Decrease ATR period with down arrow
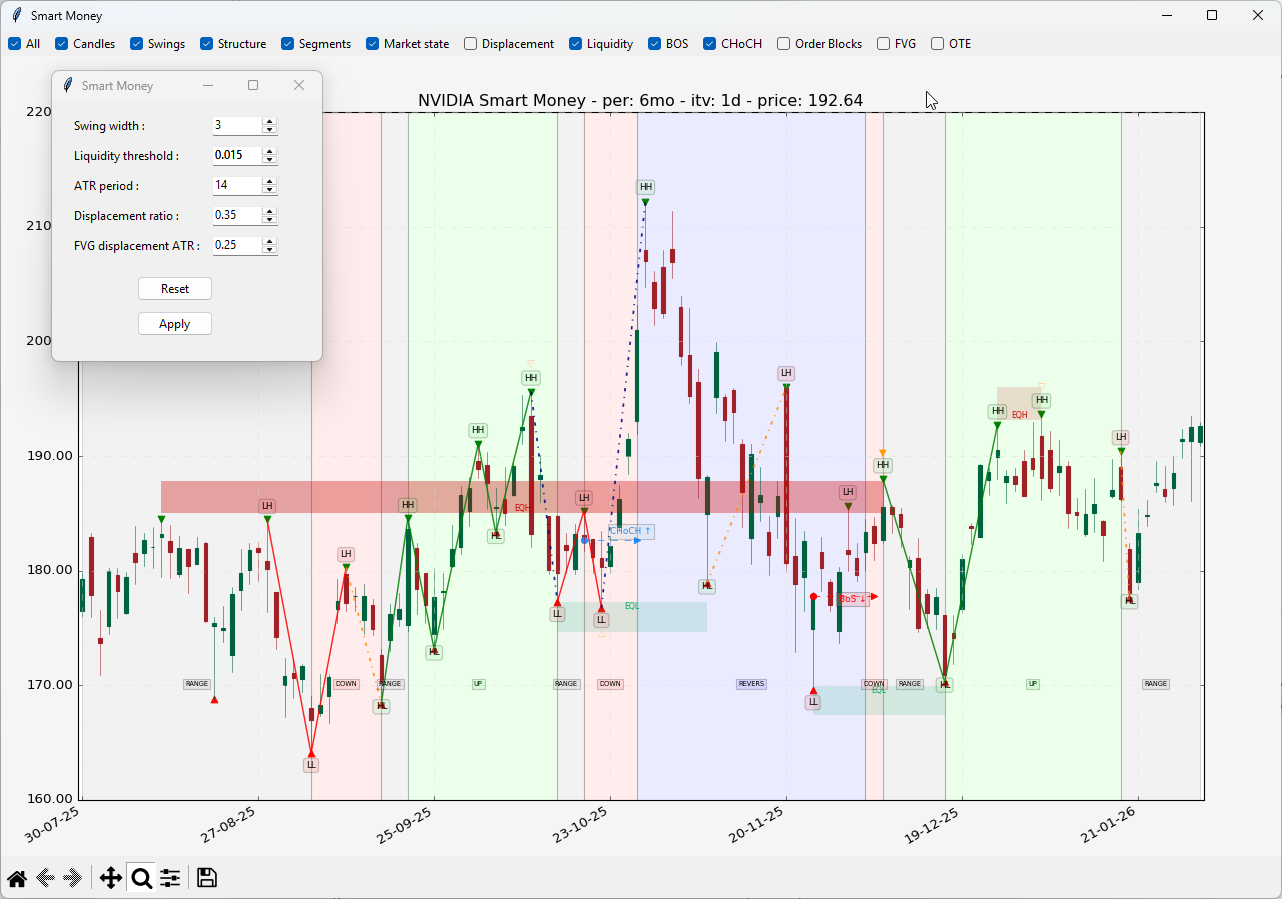Image resolution: width=1282 pixels, height=899 pixels. point(269,190)
